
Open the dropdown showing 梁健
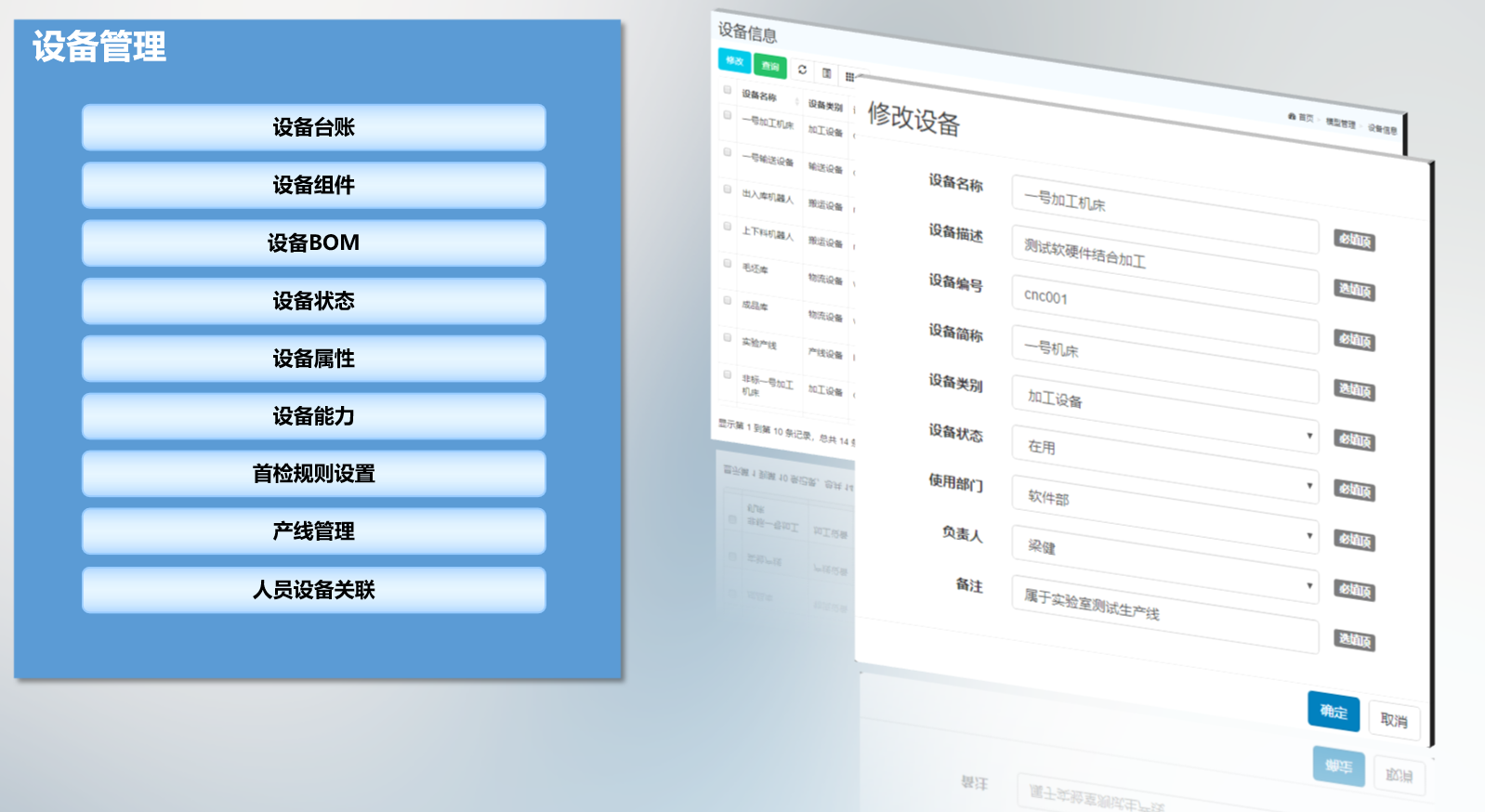1165,564
